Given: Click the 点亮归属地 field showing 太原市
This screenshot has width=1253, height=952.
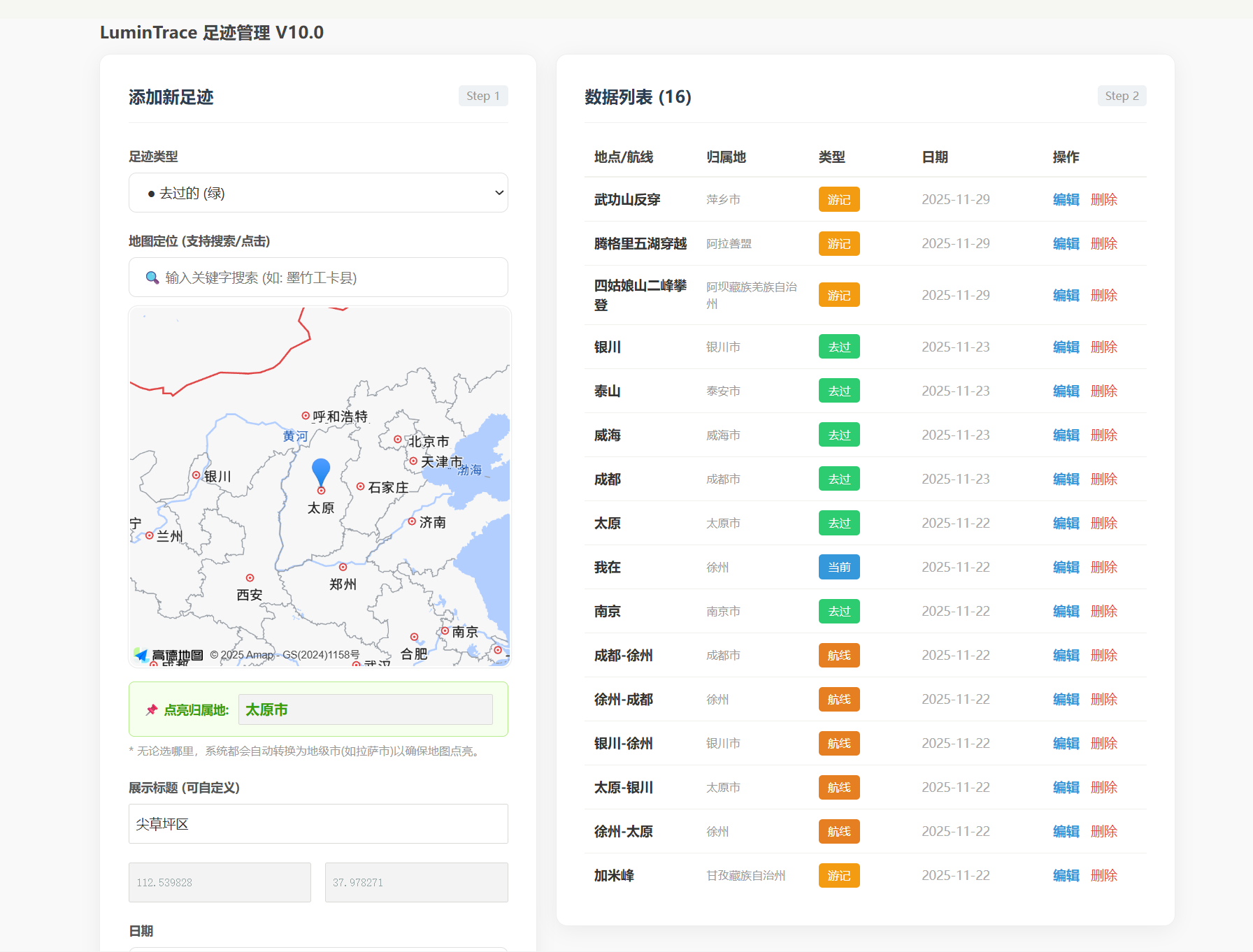Looking at the screenshot, I should pyautogui.click(x=365, y=710).
